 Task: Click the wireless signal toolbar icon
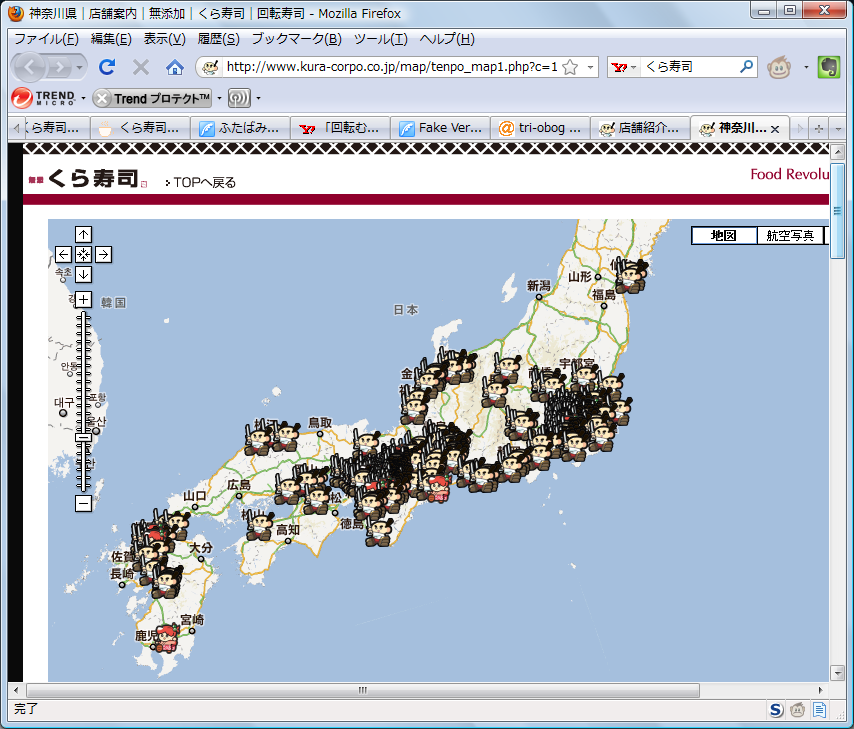[x=239, y=98]
